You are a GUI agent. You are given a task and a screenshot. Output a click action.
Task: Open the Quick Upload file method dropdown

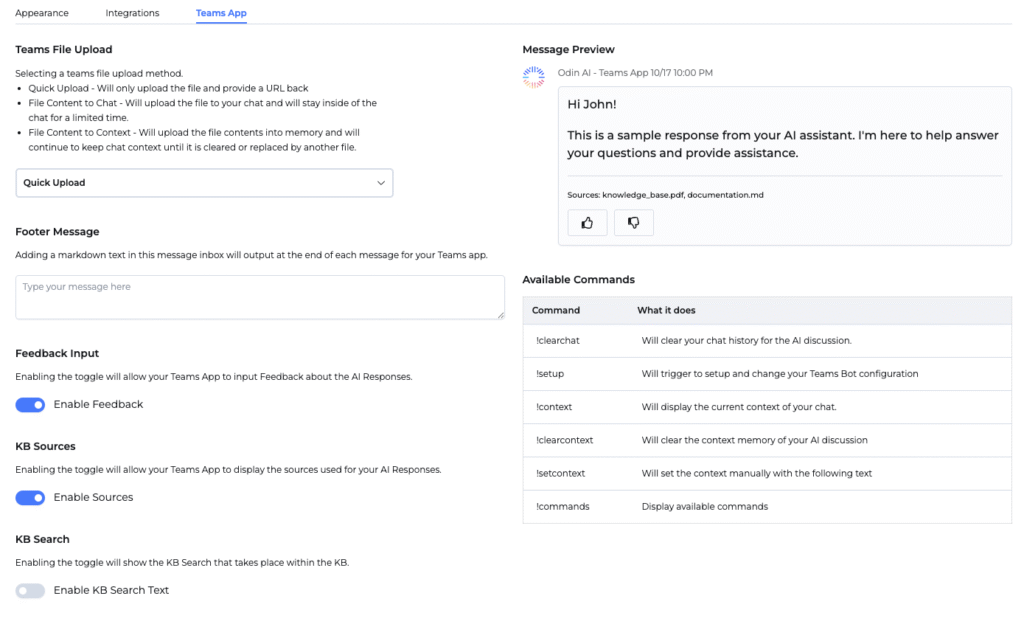204,183
